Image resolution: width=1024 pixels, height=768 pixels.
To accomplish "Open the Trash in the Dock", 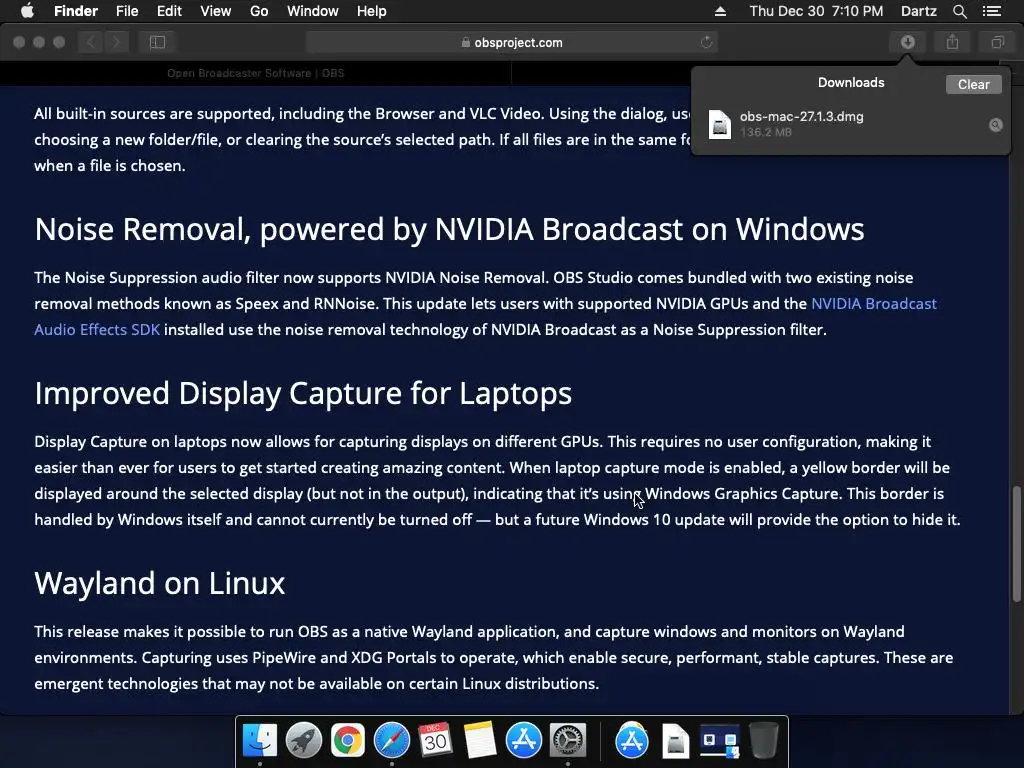I will (763, 740).
